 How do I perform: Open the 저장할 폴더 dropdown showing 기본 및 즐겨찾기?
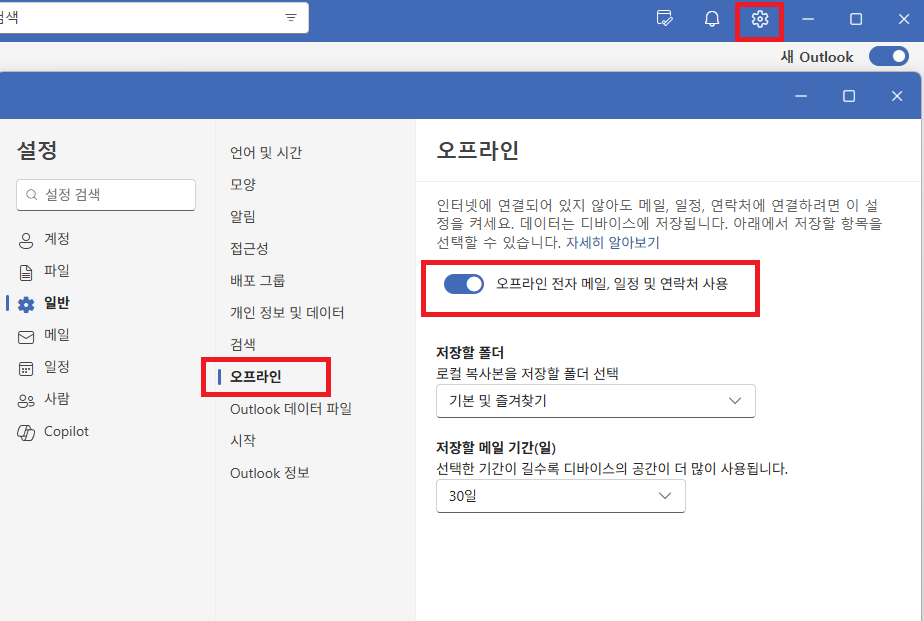[595, 401]
